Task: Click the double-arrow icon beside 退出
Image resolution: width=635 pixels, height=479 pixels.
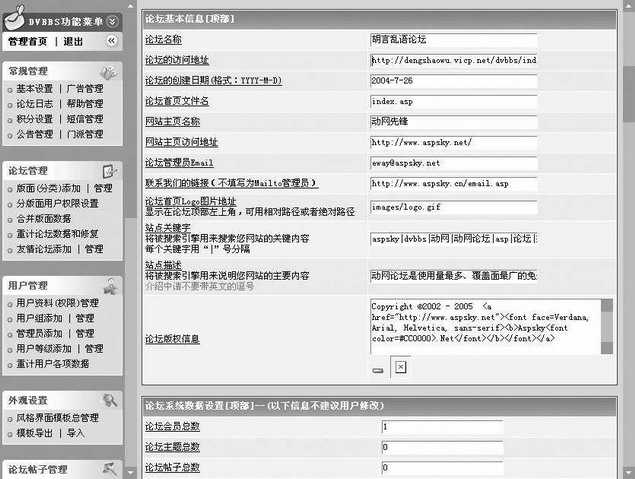Action: (x=111, y=41)
